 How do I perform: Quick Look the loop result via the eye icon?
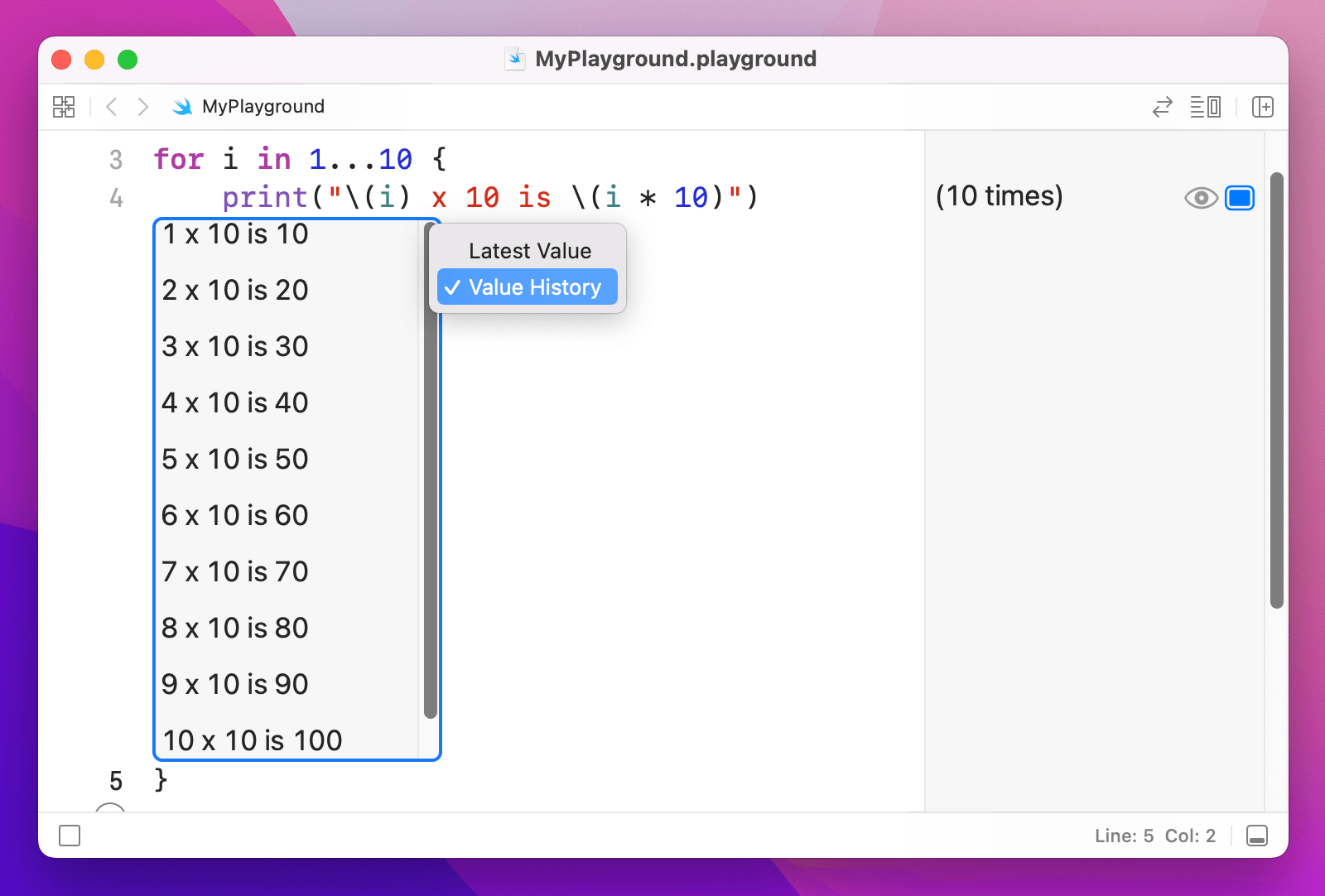coord(1200,197)
